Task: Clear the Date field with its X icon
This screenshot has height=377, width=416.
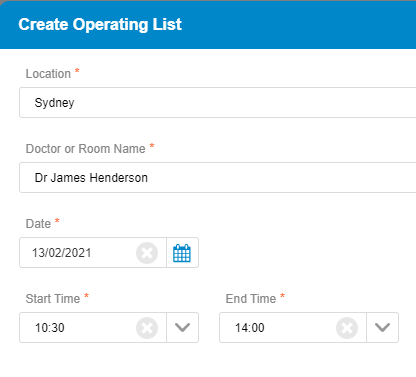Action: (x=147, y=253)
